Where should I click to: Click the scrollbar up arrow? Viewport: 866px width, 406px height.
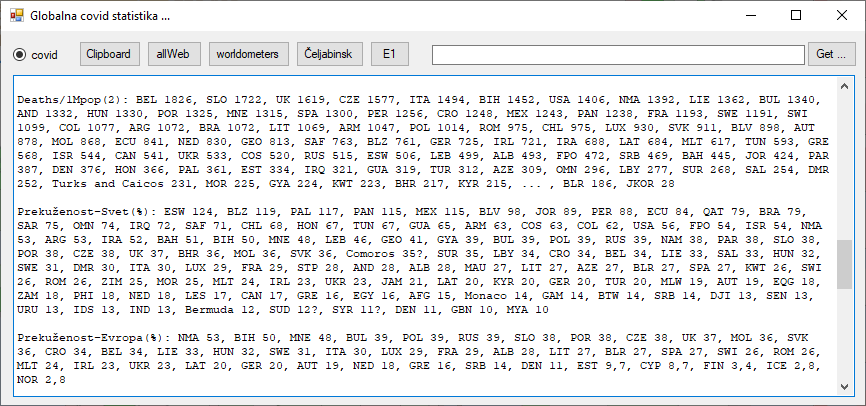845,83
